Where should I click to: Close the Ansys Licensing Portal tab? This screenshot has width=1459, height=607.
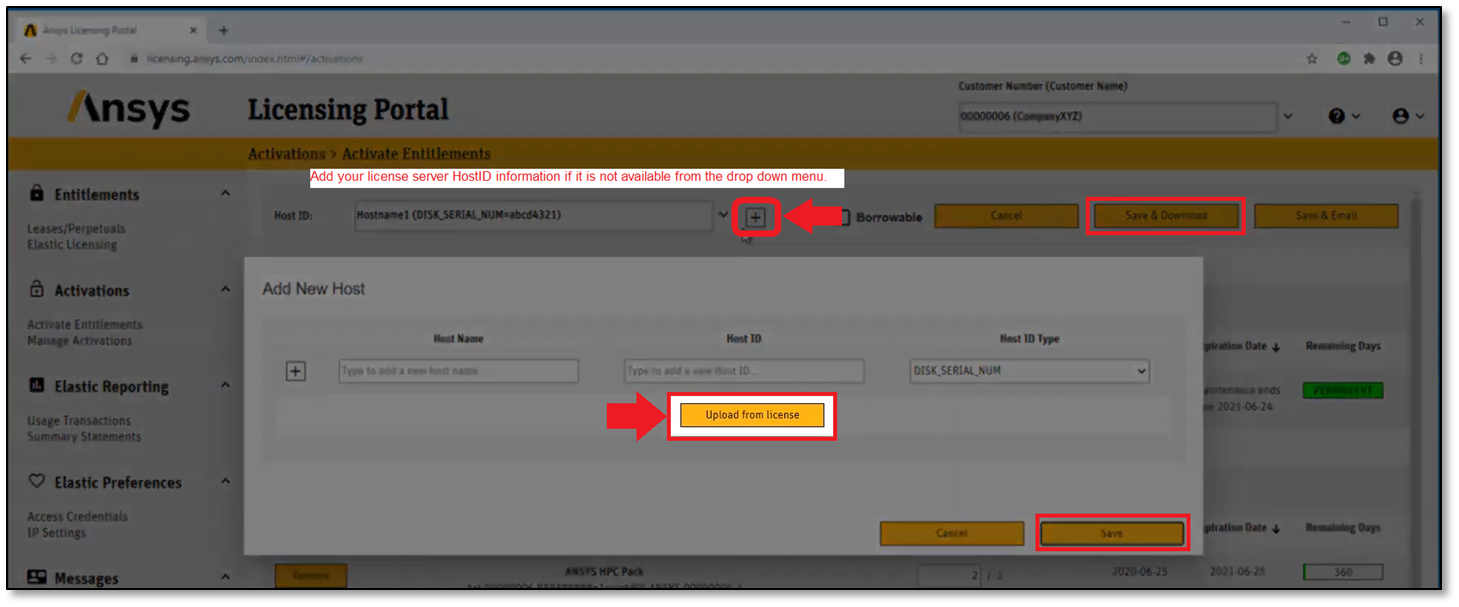point(194,30)
